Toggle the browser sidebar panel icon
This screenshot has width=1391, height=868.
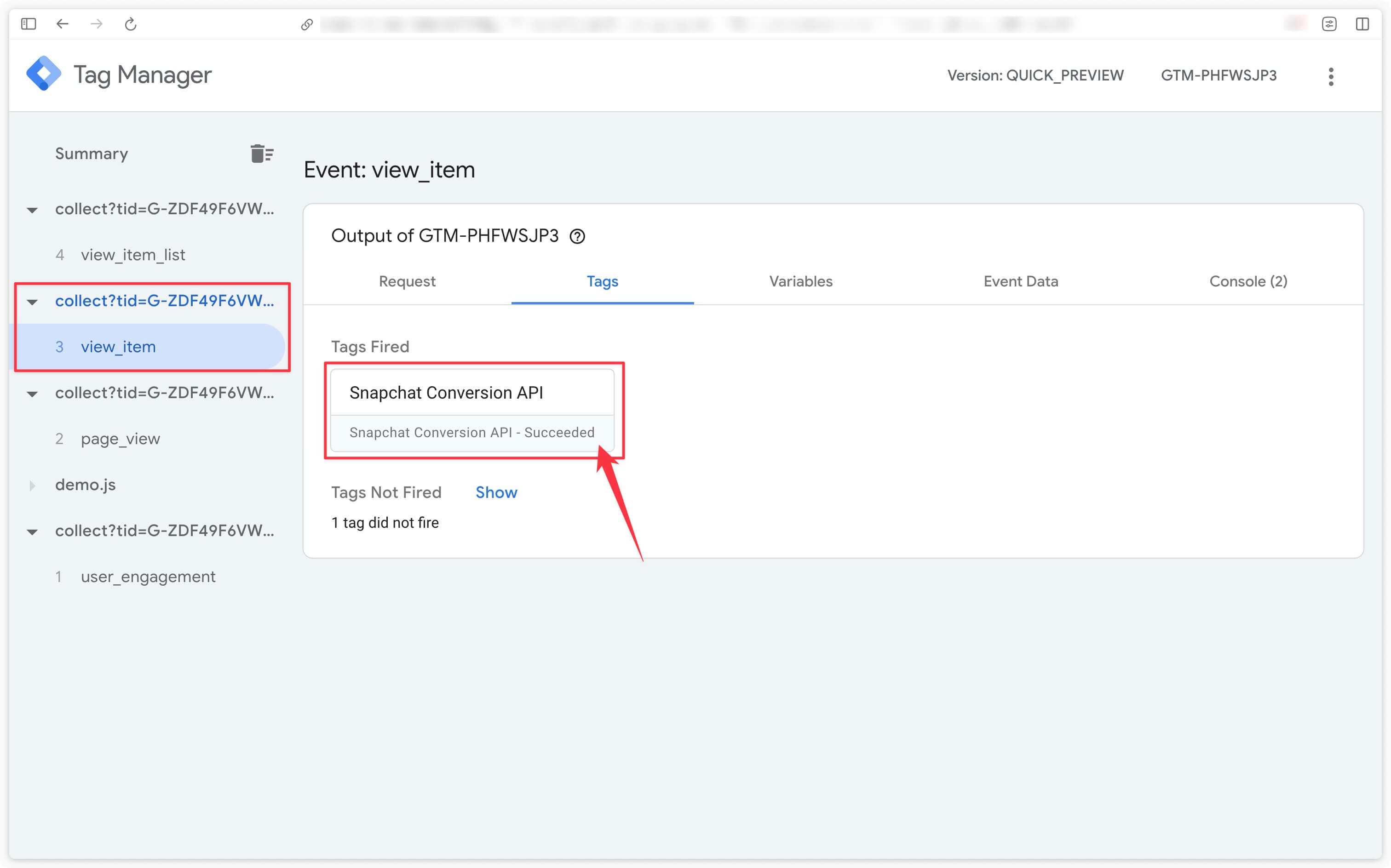28,24
